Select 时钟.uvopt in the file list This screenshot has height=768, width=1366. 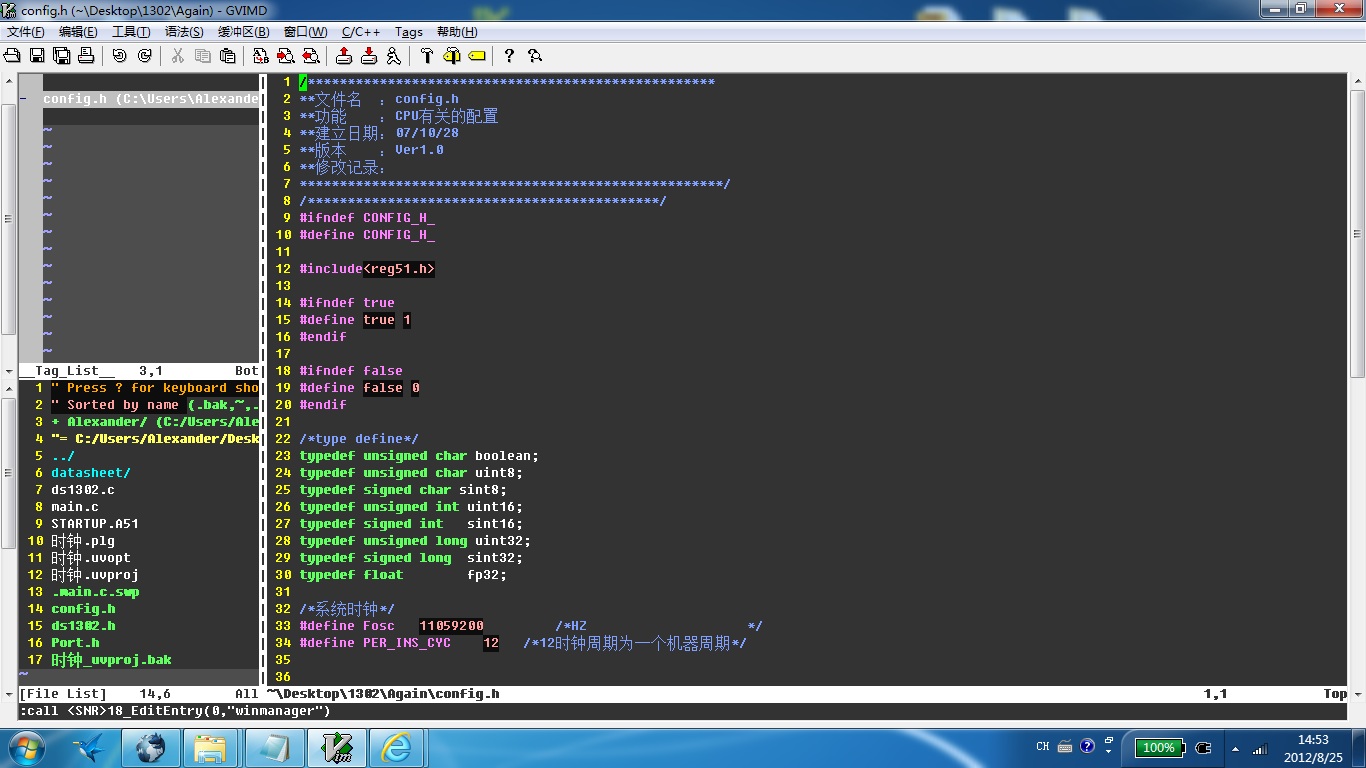91,558
